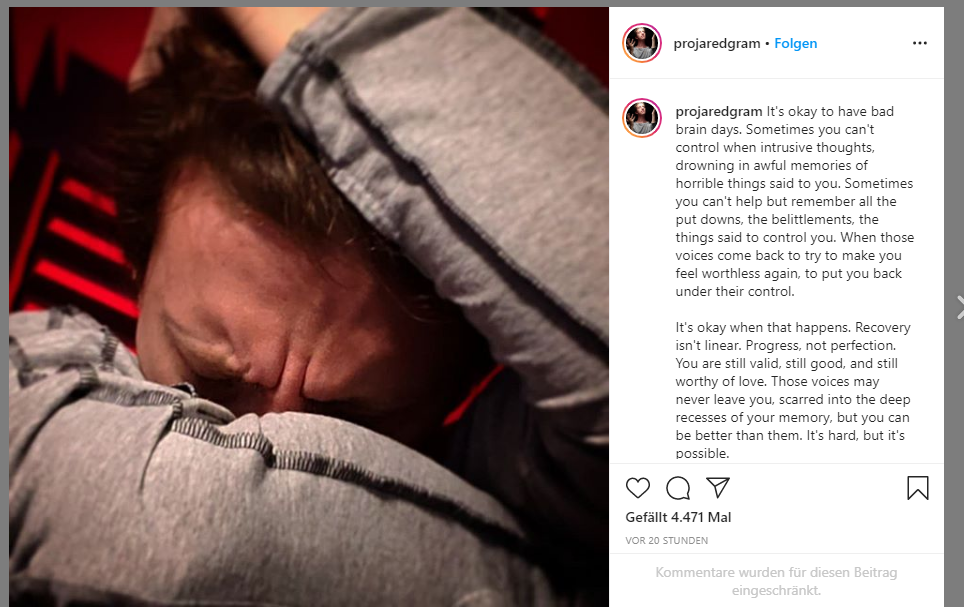Click the caption paragraph starting It's okay to have
This screenshot has height=607, width=964.
794,201
